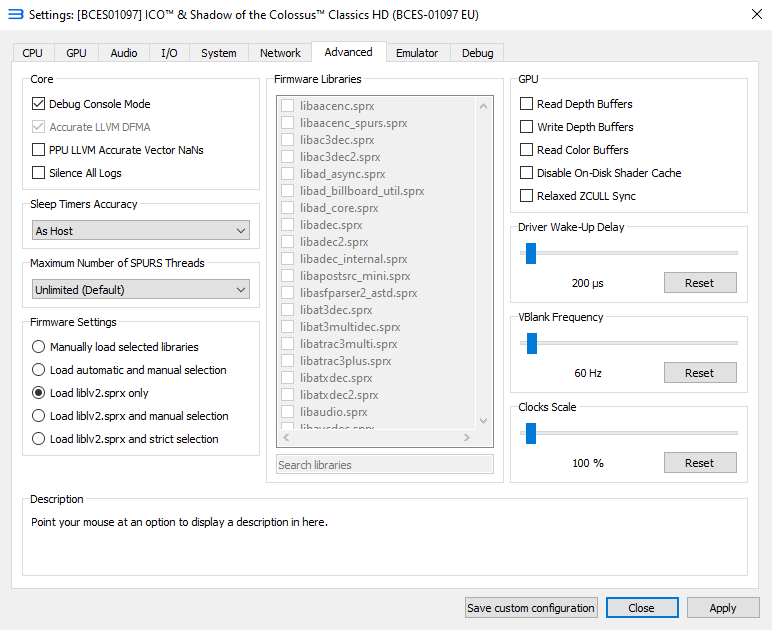Click the Clocks Scale slider handle
Image resolution: width=772 pixels, height=630 pixels.
pos(531,433)
